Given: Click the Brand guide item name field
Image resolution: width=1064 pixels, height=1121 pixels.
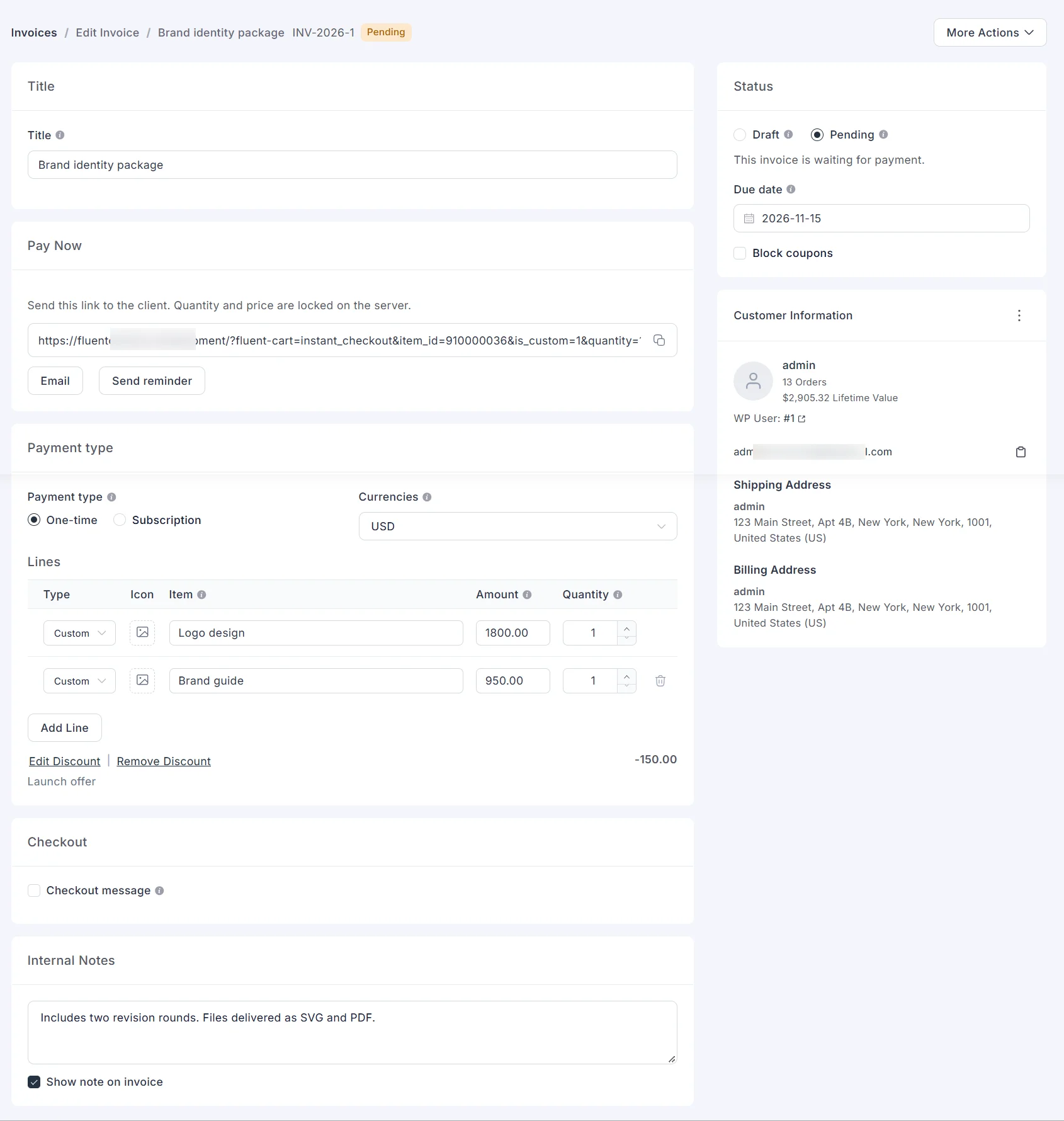Looking at the screenshot, I should pyautogui.click(x=316, y=681).
